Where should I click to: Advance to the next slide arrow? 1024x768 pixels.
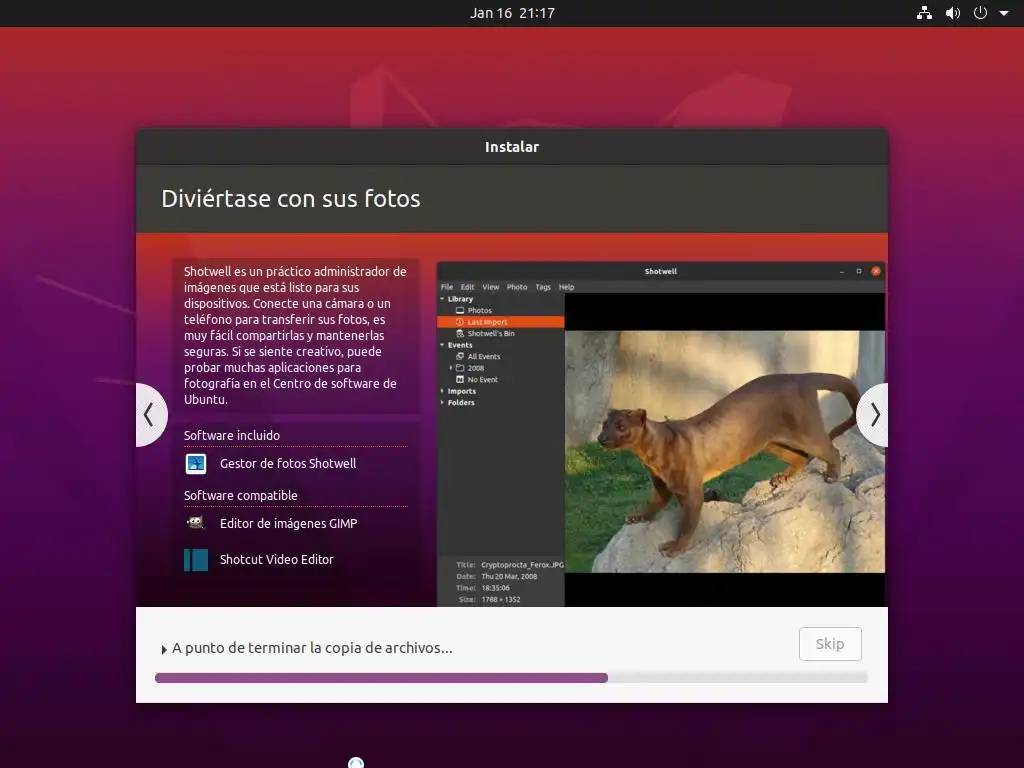pos(873,415)
